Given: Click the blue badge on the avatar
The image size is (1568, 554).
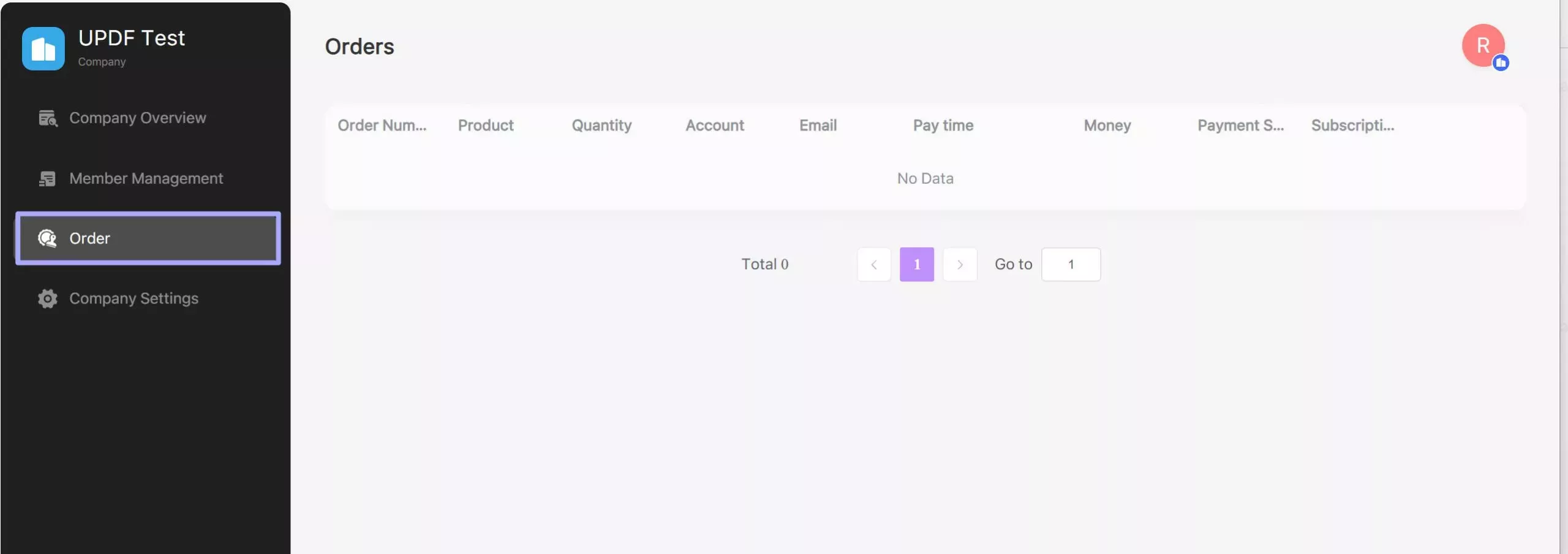Looking at the screenshot, I should coord(1501,63).
